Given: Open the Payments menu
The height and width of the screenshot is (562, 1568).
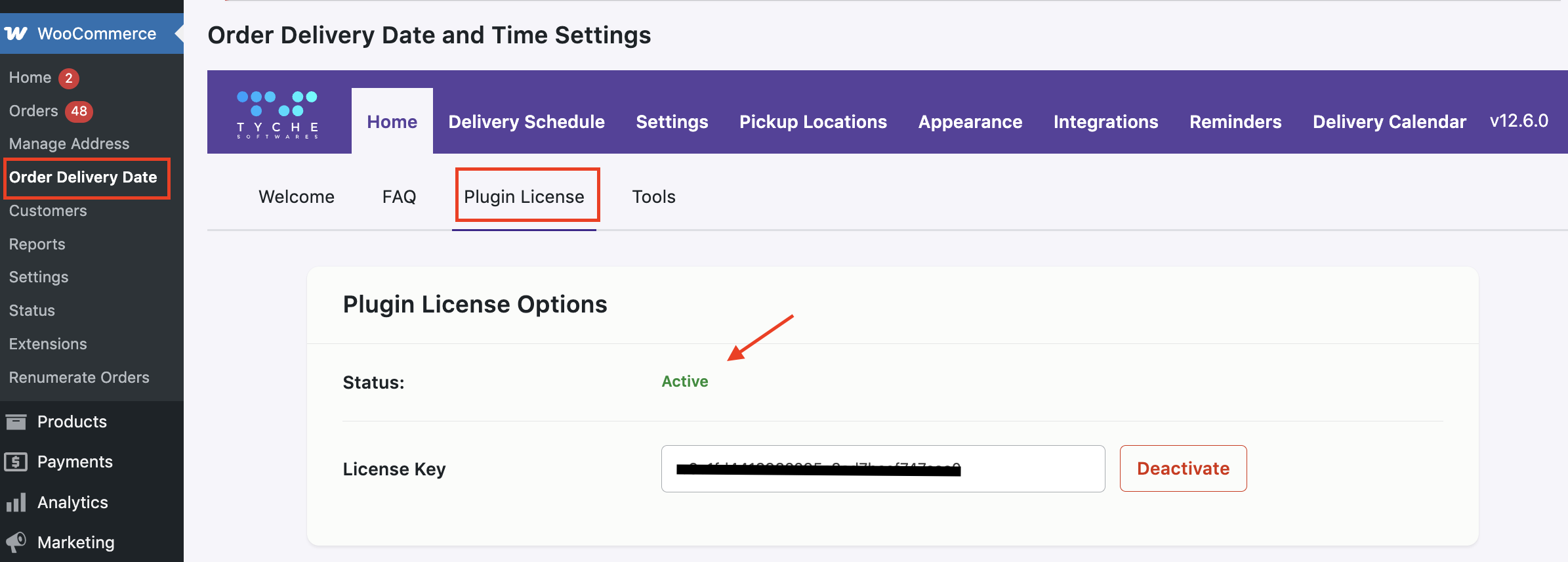Looking at the screenshot, I should pos(75,462).
